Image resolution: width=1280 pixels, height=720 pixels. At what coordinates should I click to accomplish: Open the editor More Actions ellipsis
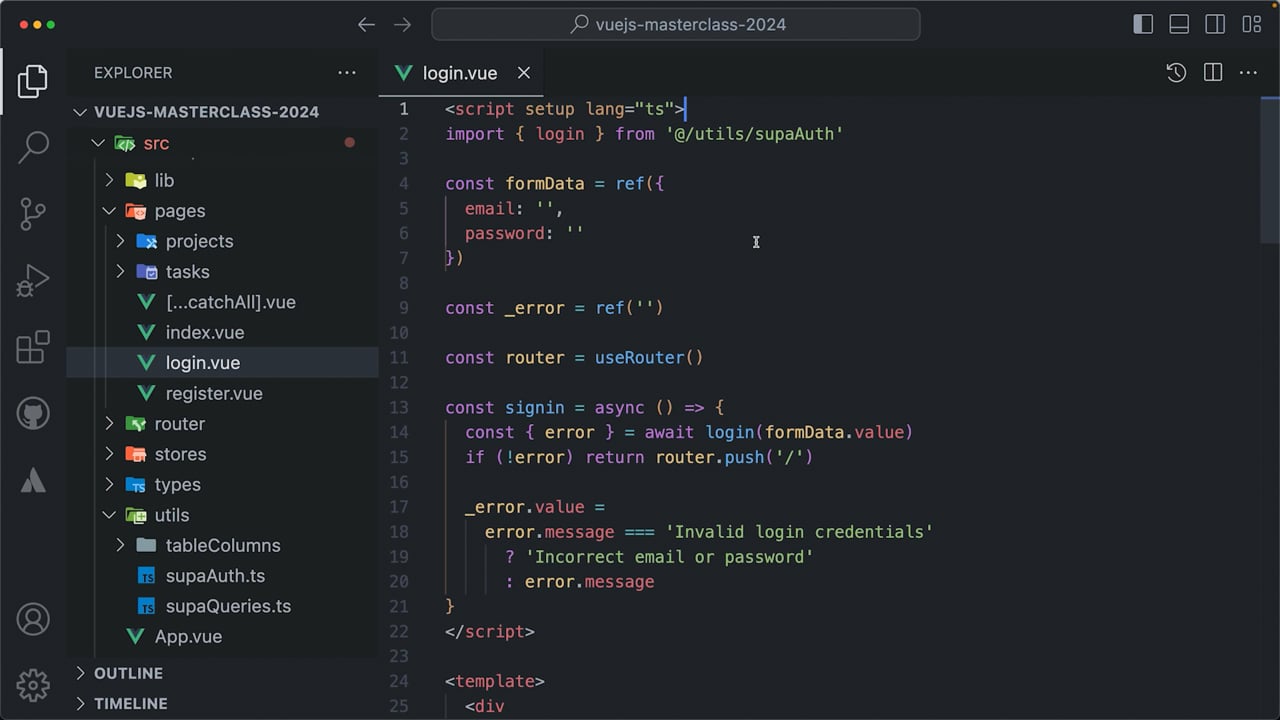tap(1248, 73)
